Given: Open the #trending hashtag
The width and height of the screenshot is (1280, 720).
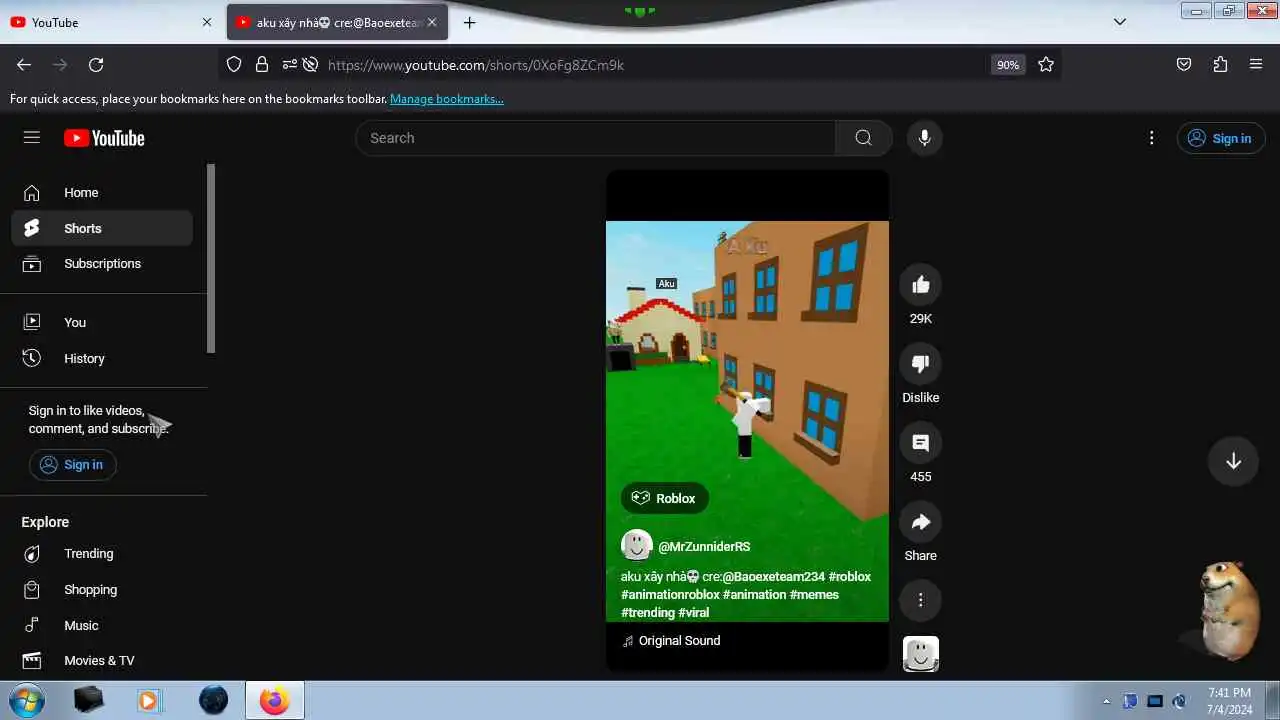Looking at the screenshot, I should (x=647, y=613).
